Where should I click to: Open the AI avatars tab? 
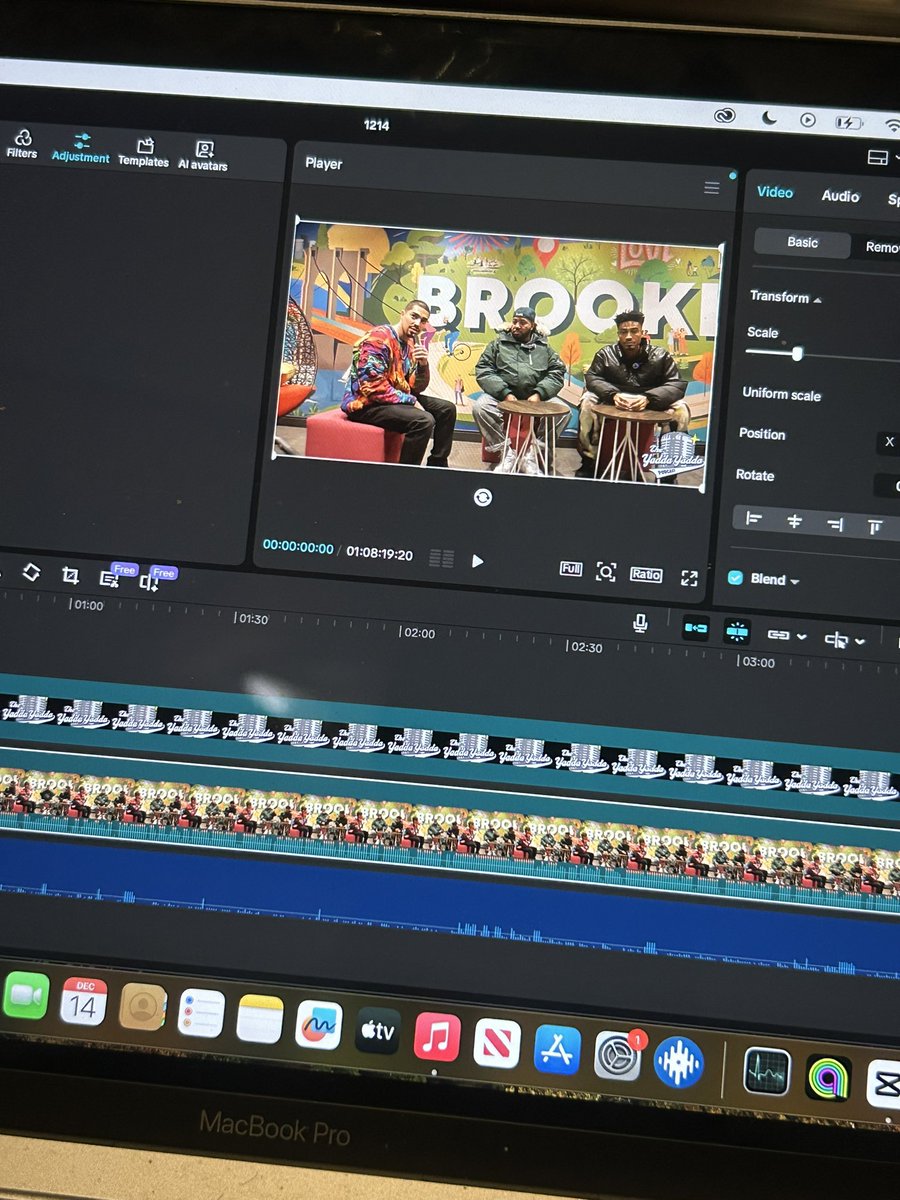203,155
